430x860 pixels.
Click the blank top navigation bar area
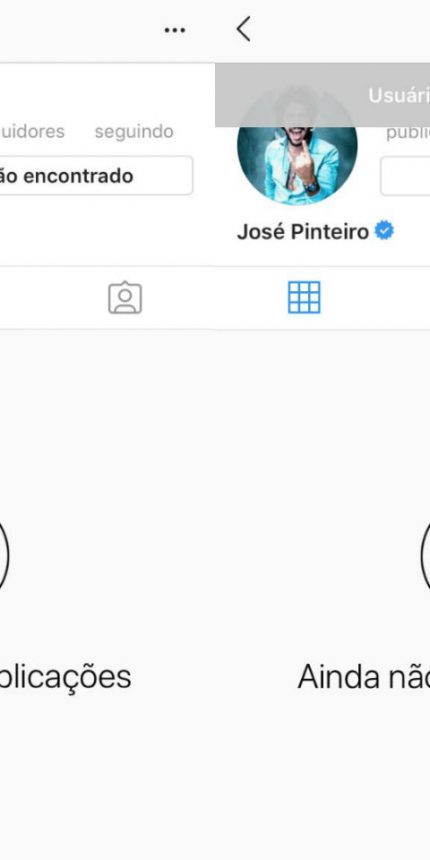pos(82,30)
